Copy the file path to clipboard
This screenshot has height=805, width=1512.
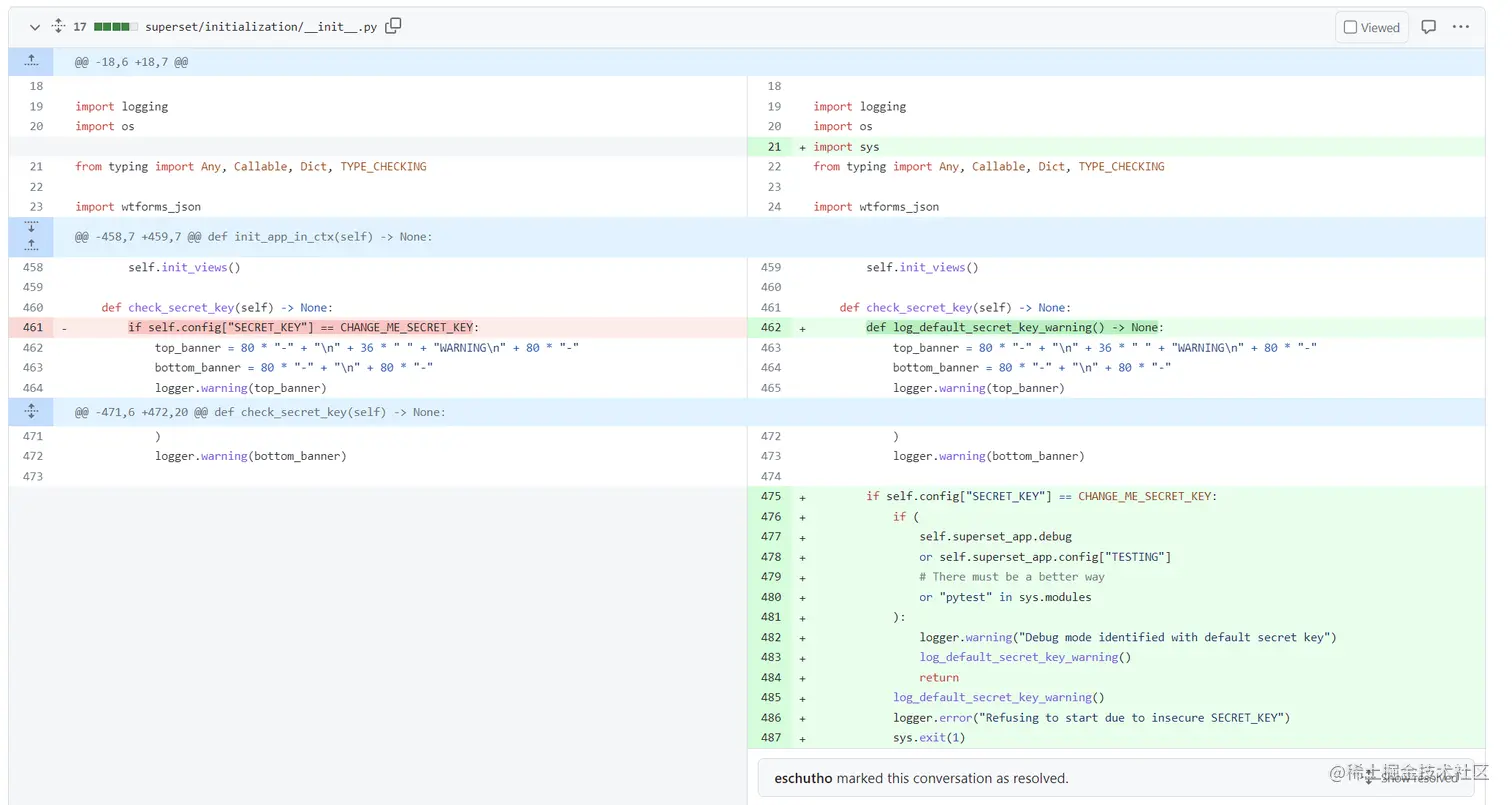click(393, 26)
